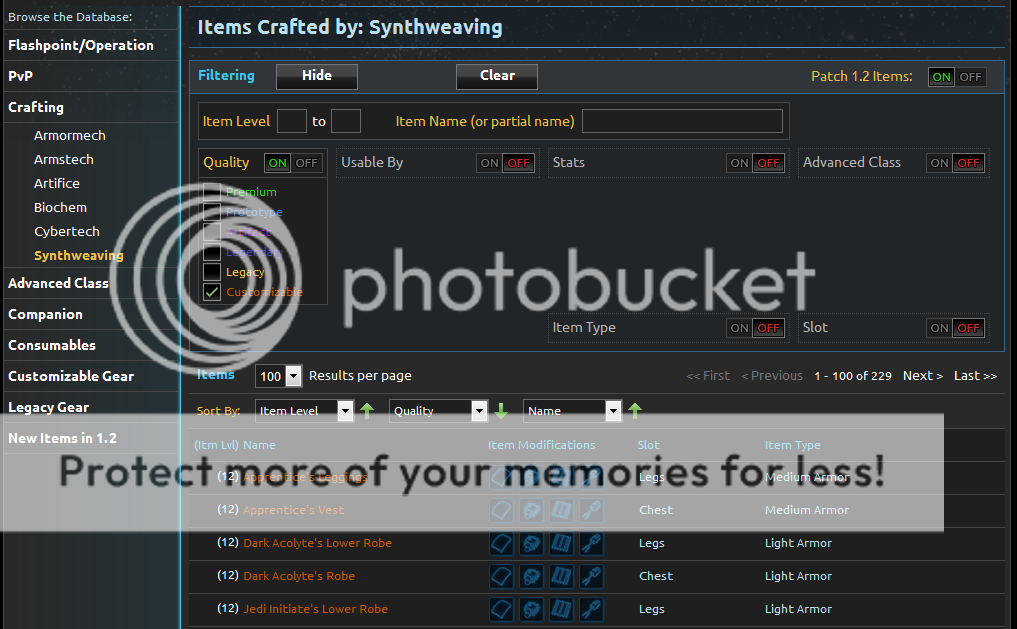Select second modification icon in Dark Acolyte's Robe row

pos(531,576)
